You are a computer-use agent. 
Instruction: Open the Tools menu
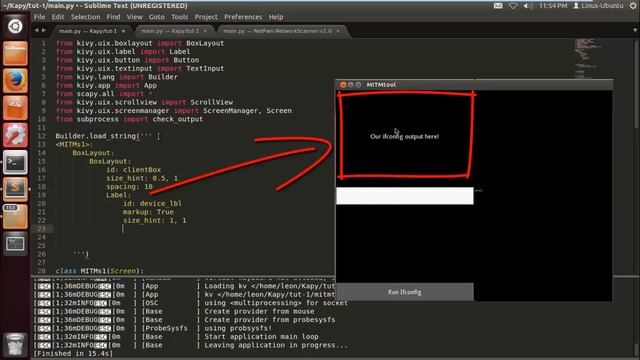180,17
